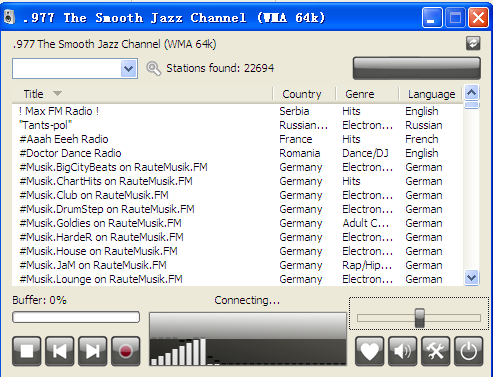This screenshot has width=493, height=377.
Task: Click the Adult C... genre cell
Action: [366, 223]
